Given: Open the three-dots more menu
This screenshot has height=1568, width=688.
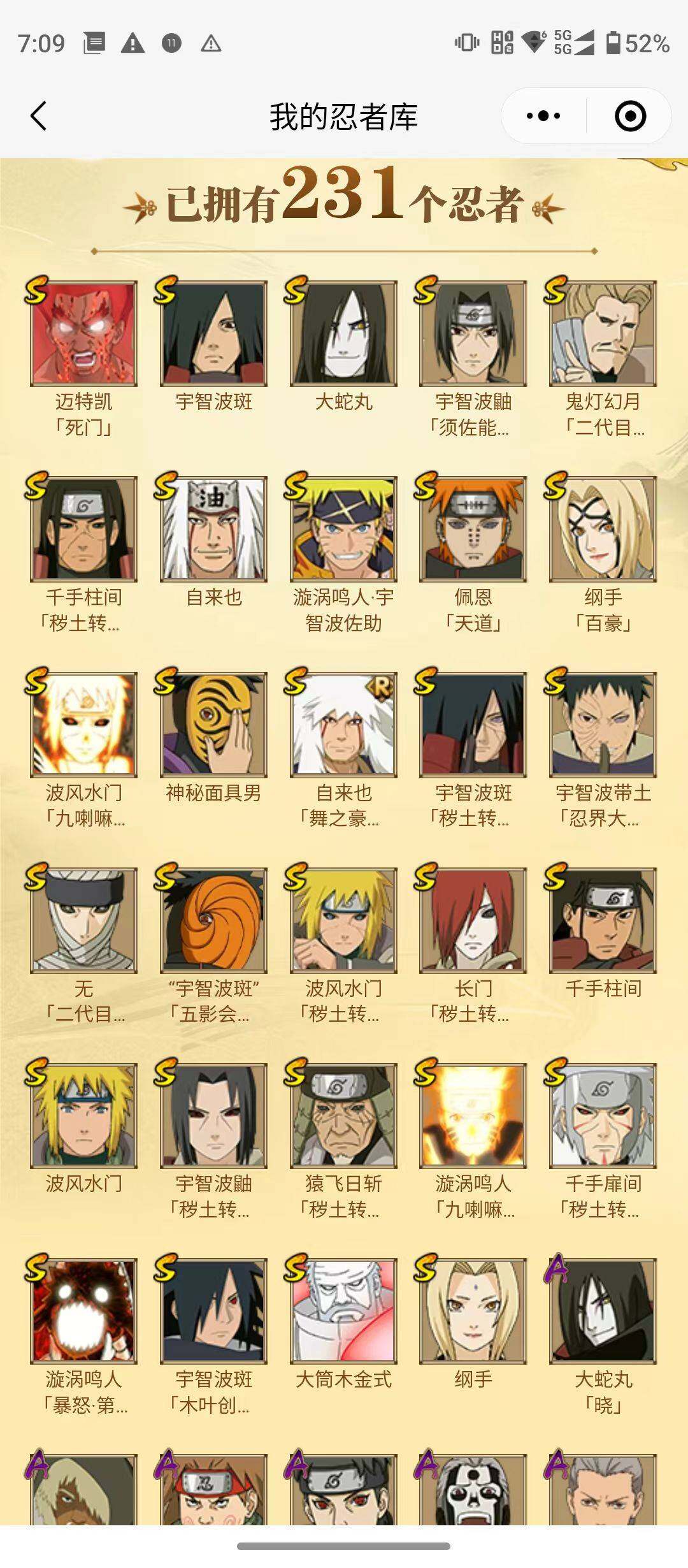Looking at the screenshot, I should click(x=543, y=116).
